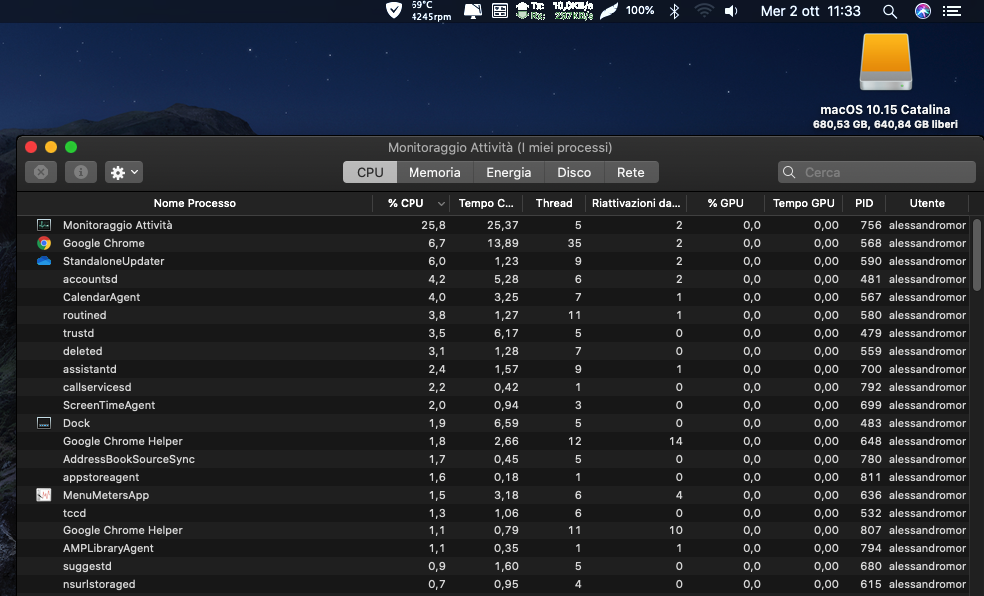Sort by Nome Processo column header
Image resolution: width=984 pixels, height=596 pixels.
click(x=195, y=203)
